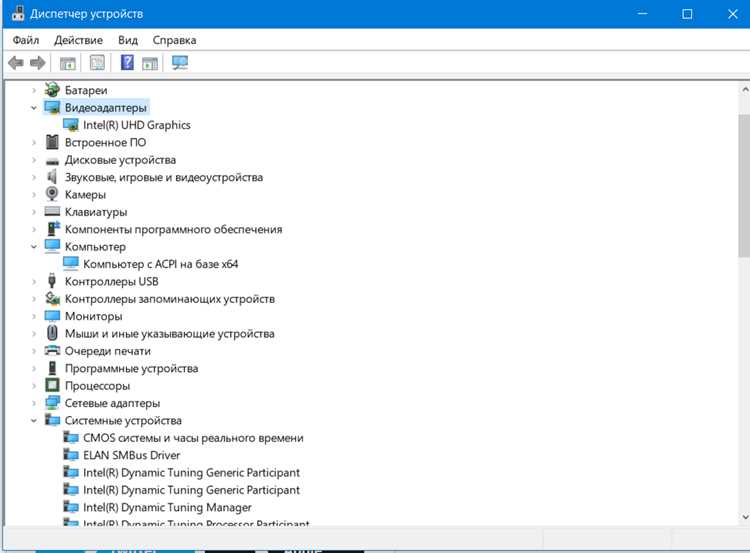
Task: Open the Properties toolbar icon
Action: [x=97, y=63]
